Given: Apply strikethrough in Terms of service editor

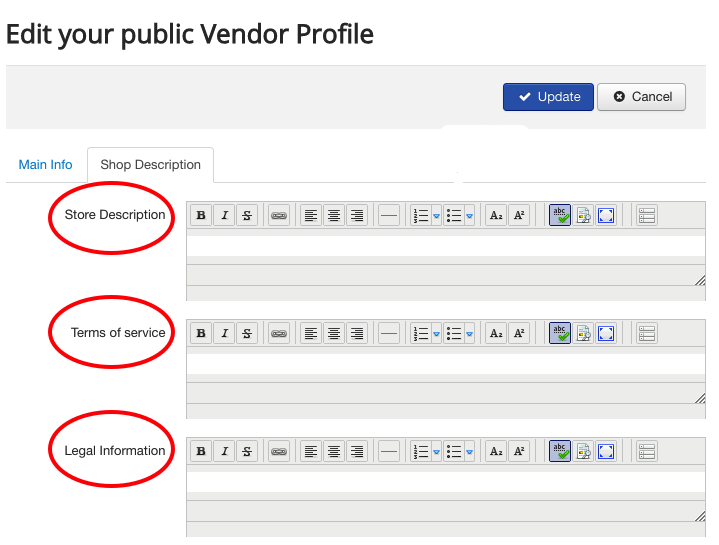Looking at the screenshot, I should (x=247, y=333).
